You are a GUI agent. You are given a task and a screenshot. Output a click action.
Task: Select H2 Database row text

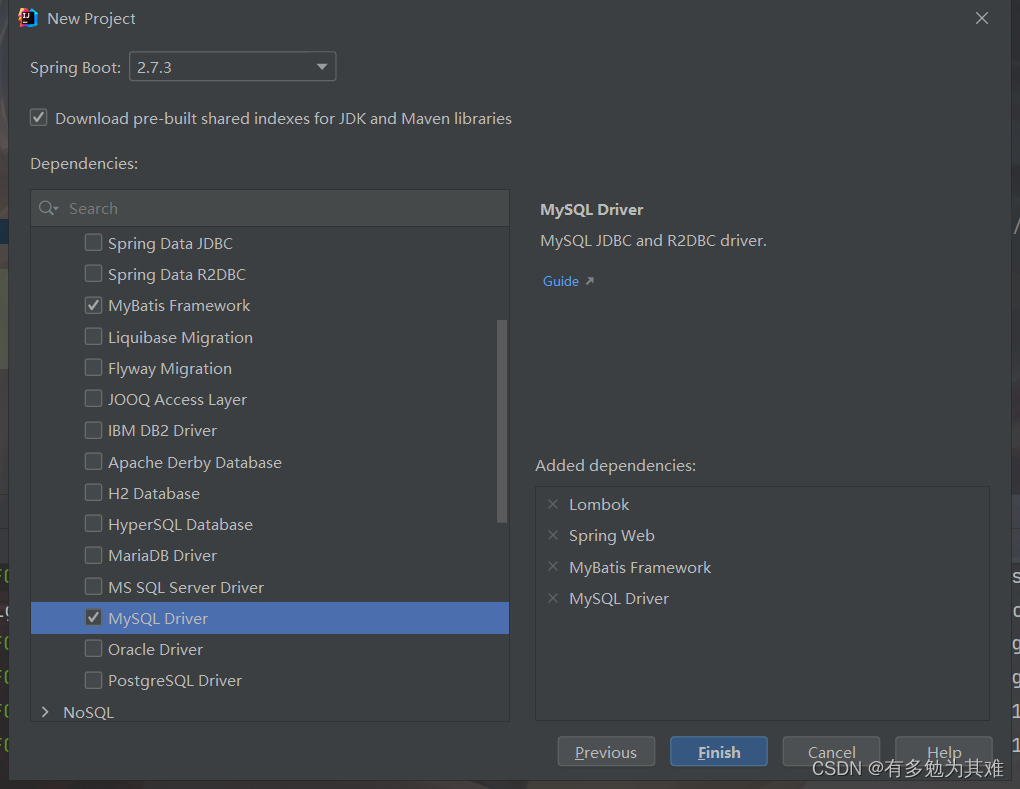[x=154, y=493]
